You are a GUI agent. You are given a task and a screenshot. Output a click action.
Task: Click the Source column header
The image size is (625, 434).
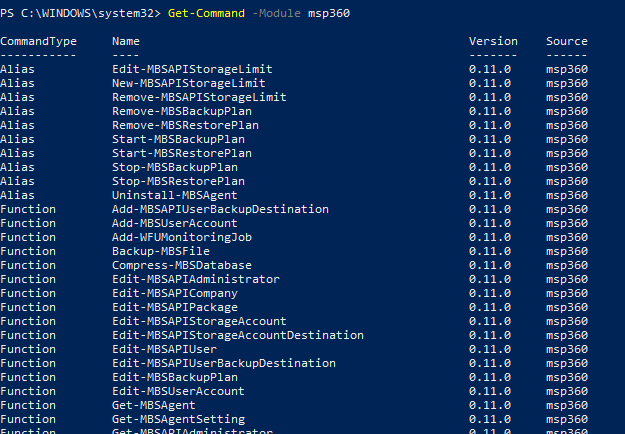[x=567, y=41]
